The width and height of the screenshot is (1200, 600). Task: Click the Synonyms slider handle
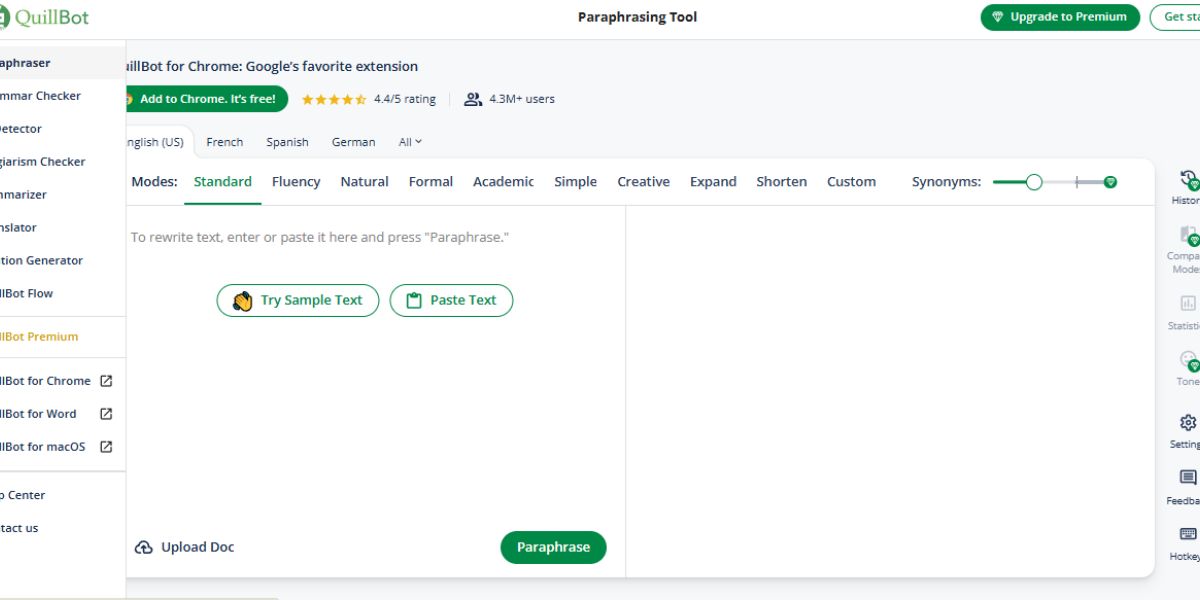pos(1034,182)
